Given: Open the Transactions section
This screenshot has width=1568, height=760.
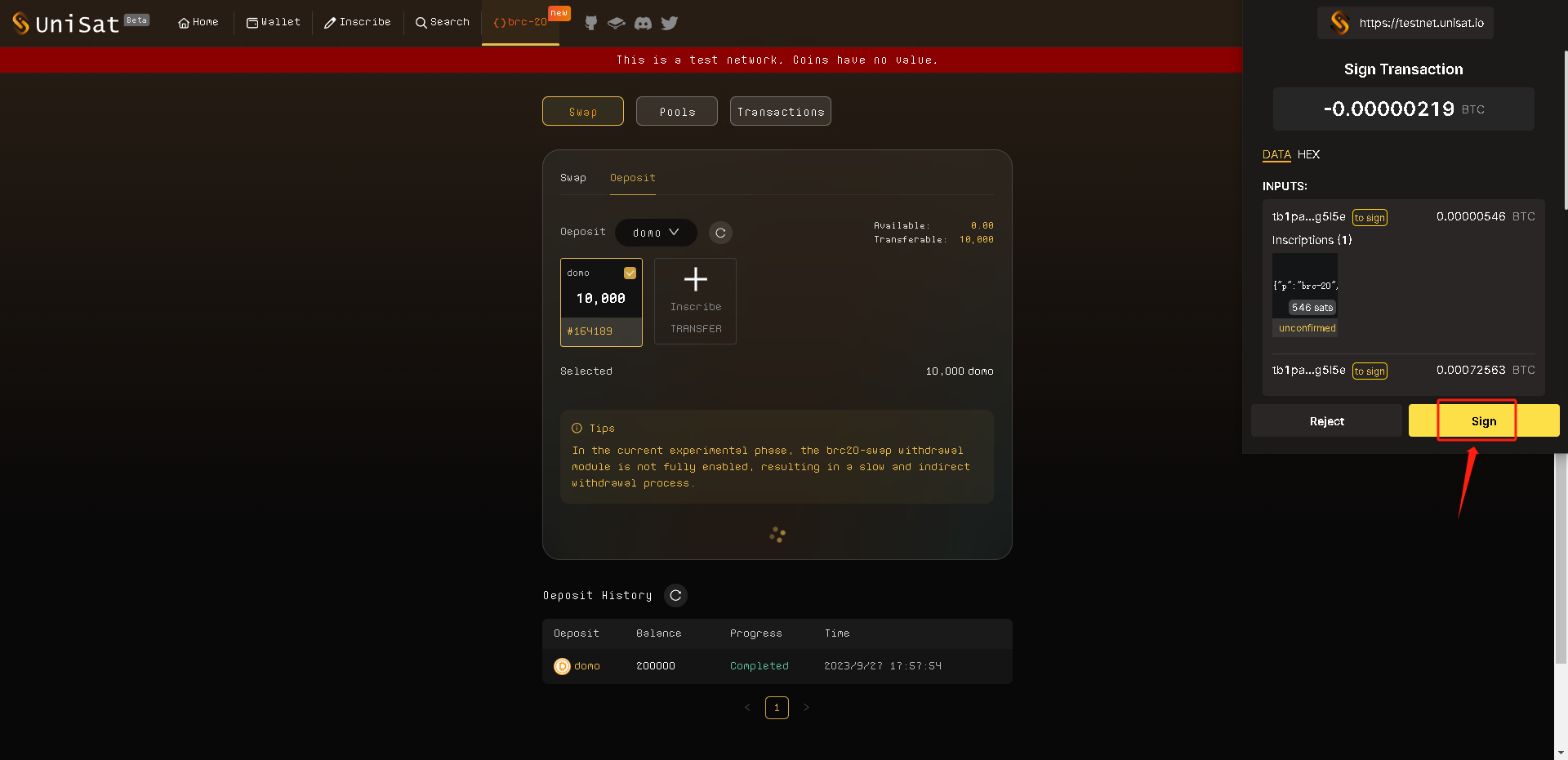Looking at the screenshot, I should 780,112.
